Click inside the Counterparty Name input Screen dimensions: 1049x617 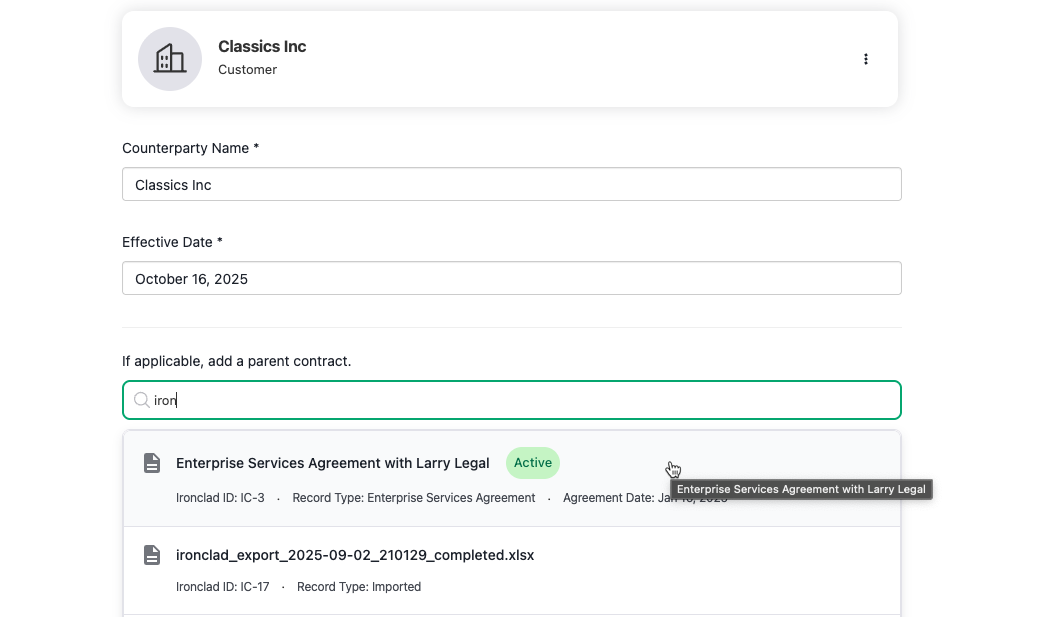(x=512, y=184)
